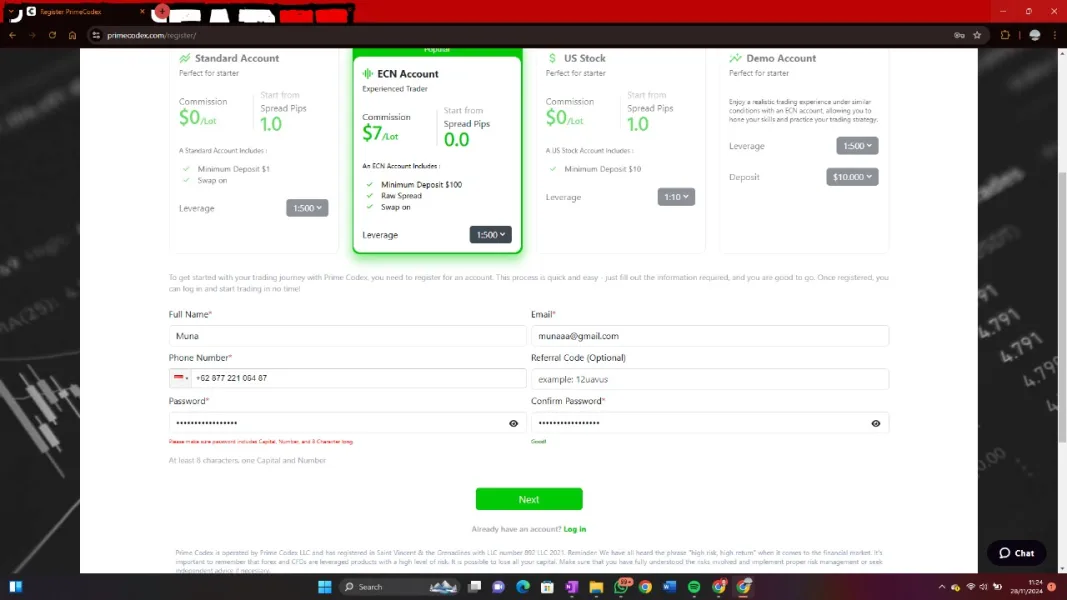Select the Standard Account card
This screenshot has width=1067, height=600.
[254, 150]
